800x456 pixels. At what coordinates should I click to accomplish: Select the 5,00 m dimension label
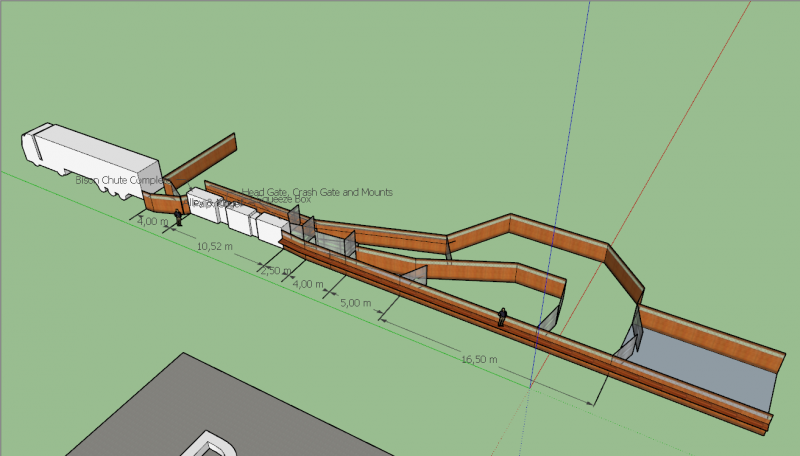pyautogui.click(x=355, y=303)
